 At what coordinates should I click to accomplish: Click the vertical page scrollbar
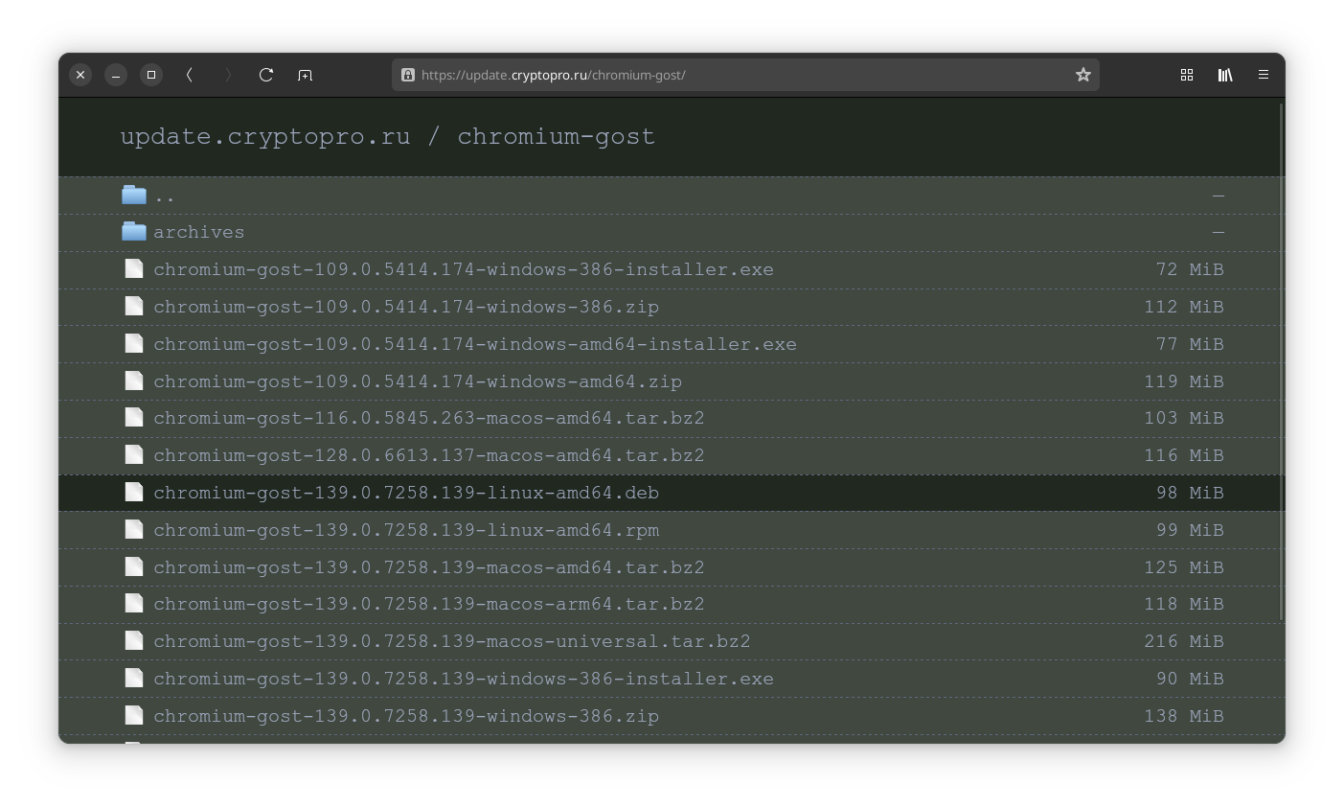(1281, 363)
